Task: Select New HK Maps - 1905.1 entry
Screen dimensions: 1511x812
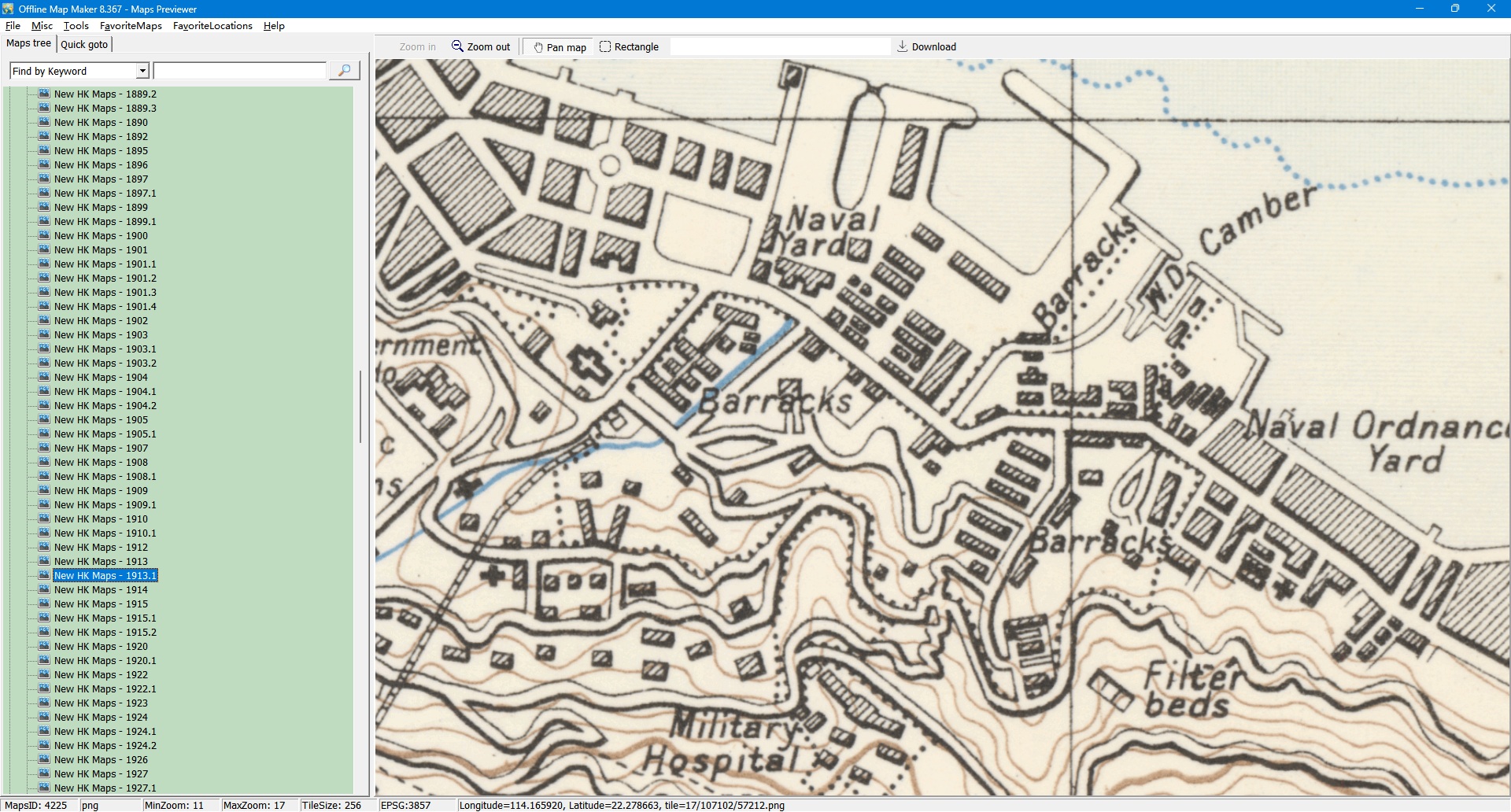Action: tap(105, 434)
